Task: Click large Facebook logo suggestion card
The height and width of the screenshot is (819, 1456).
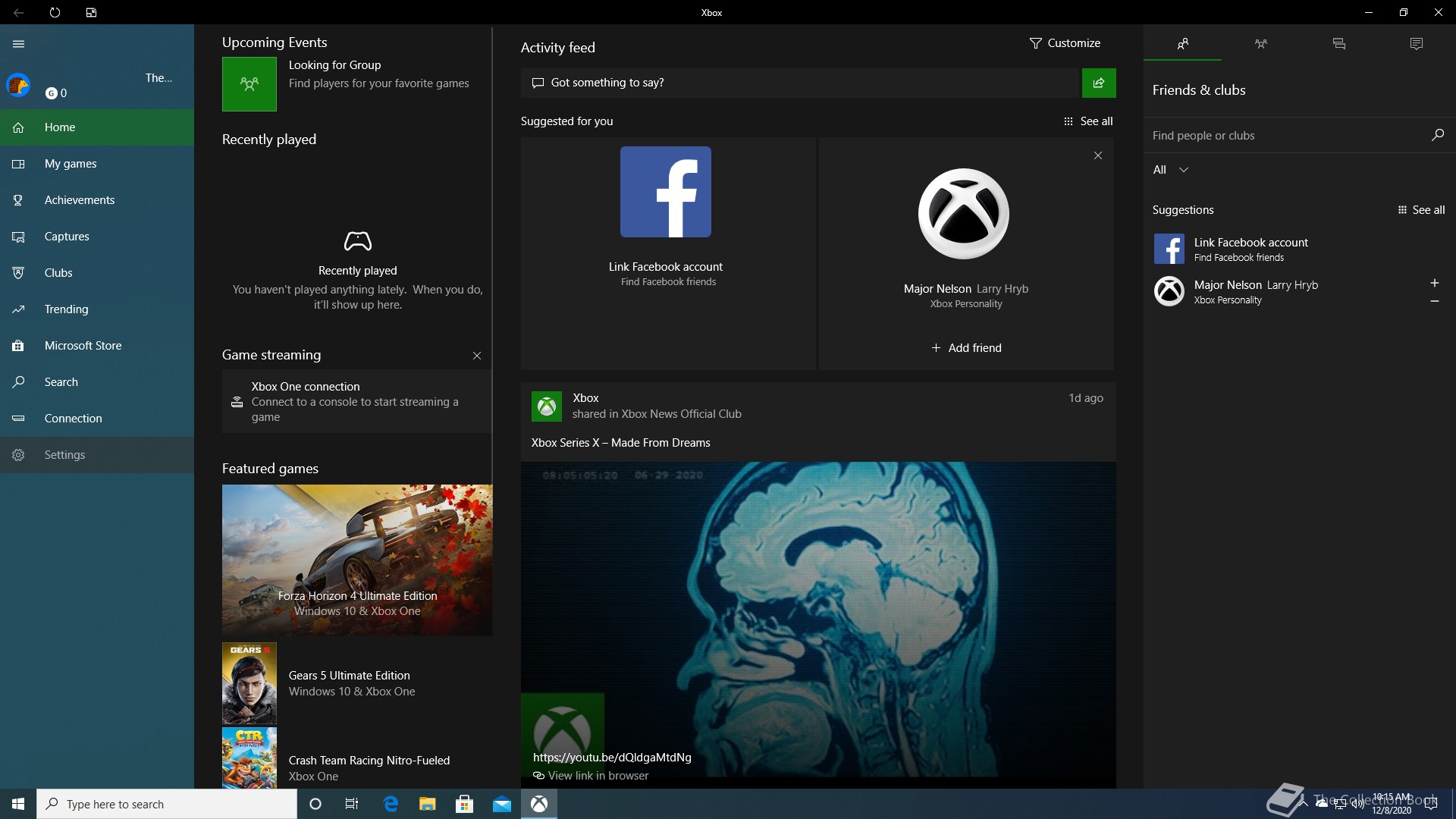Action: 666,192
